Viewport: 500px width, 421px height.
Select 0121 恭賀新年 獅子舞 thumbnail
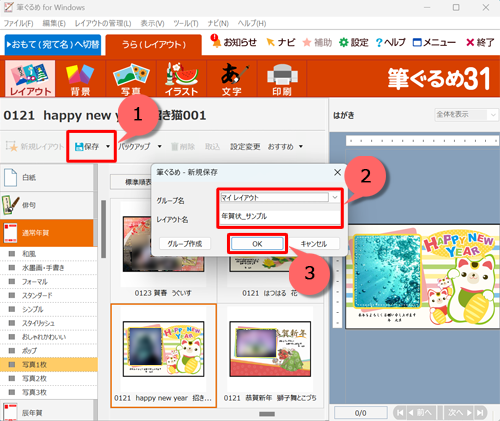coord(270,355)
